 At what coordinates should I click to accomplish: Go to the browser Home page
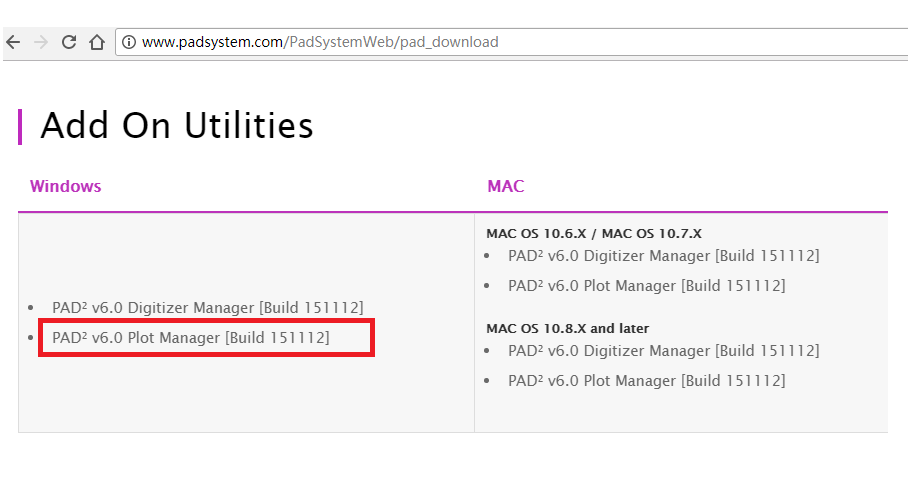click(97, 42)
